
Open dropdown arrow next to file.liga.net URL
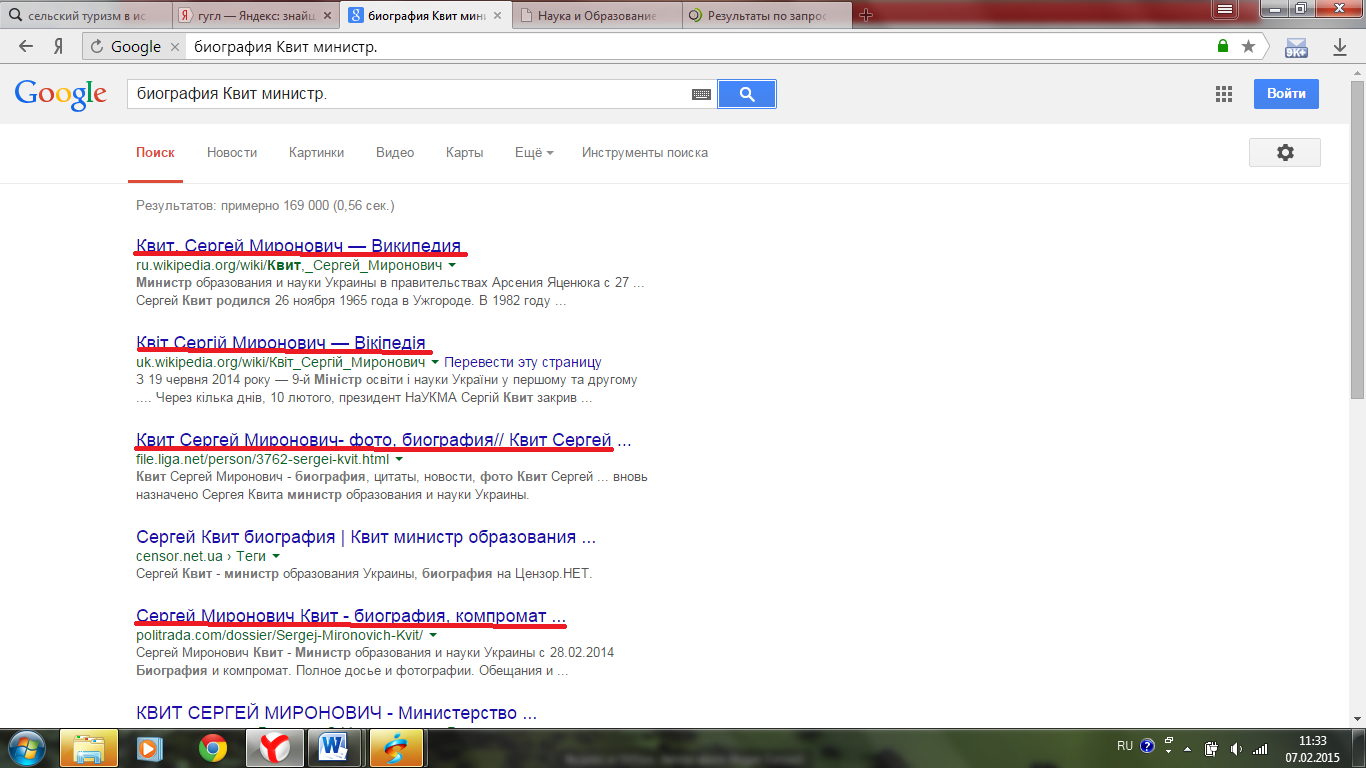click(x=399, y=460)
